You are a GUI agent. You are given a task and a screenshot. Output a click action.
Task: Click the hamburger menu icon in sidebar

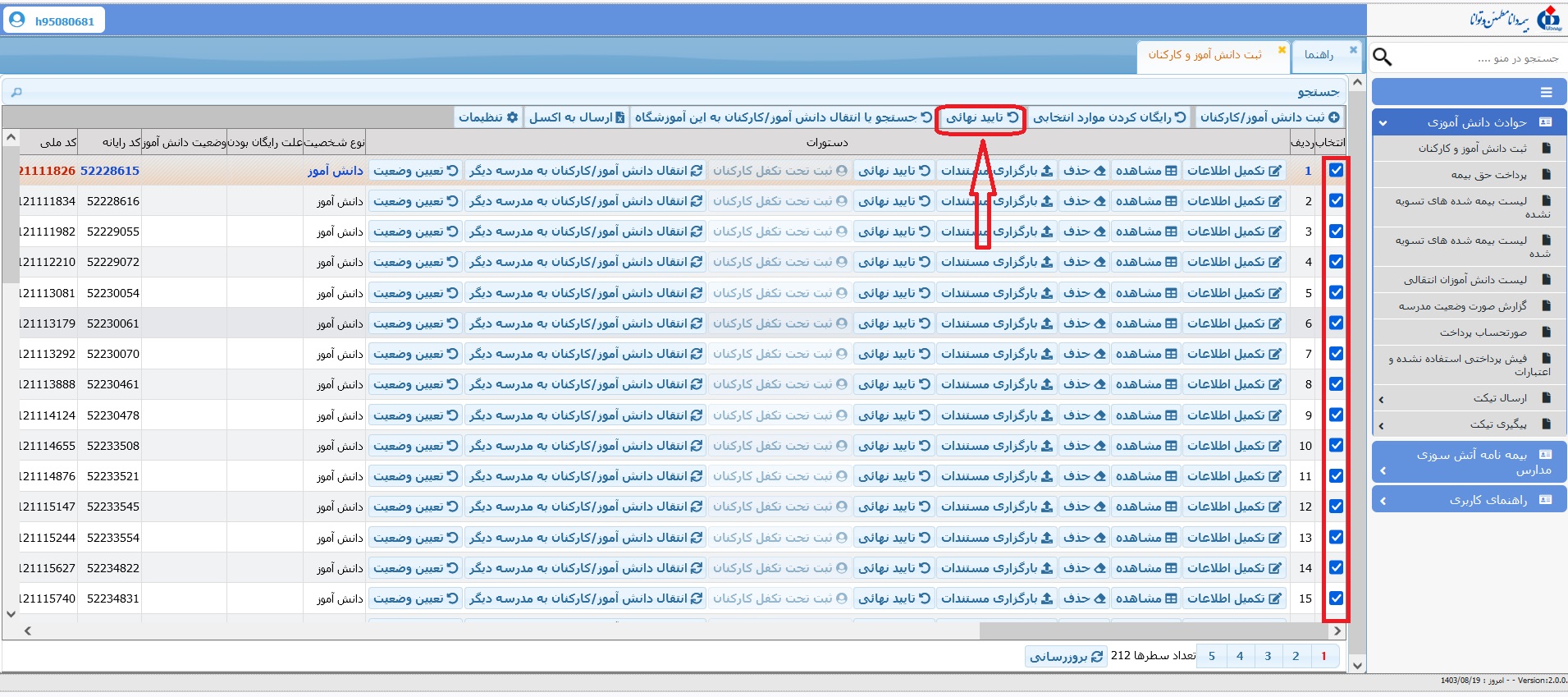click(1546, 92)
